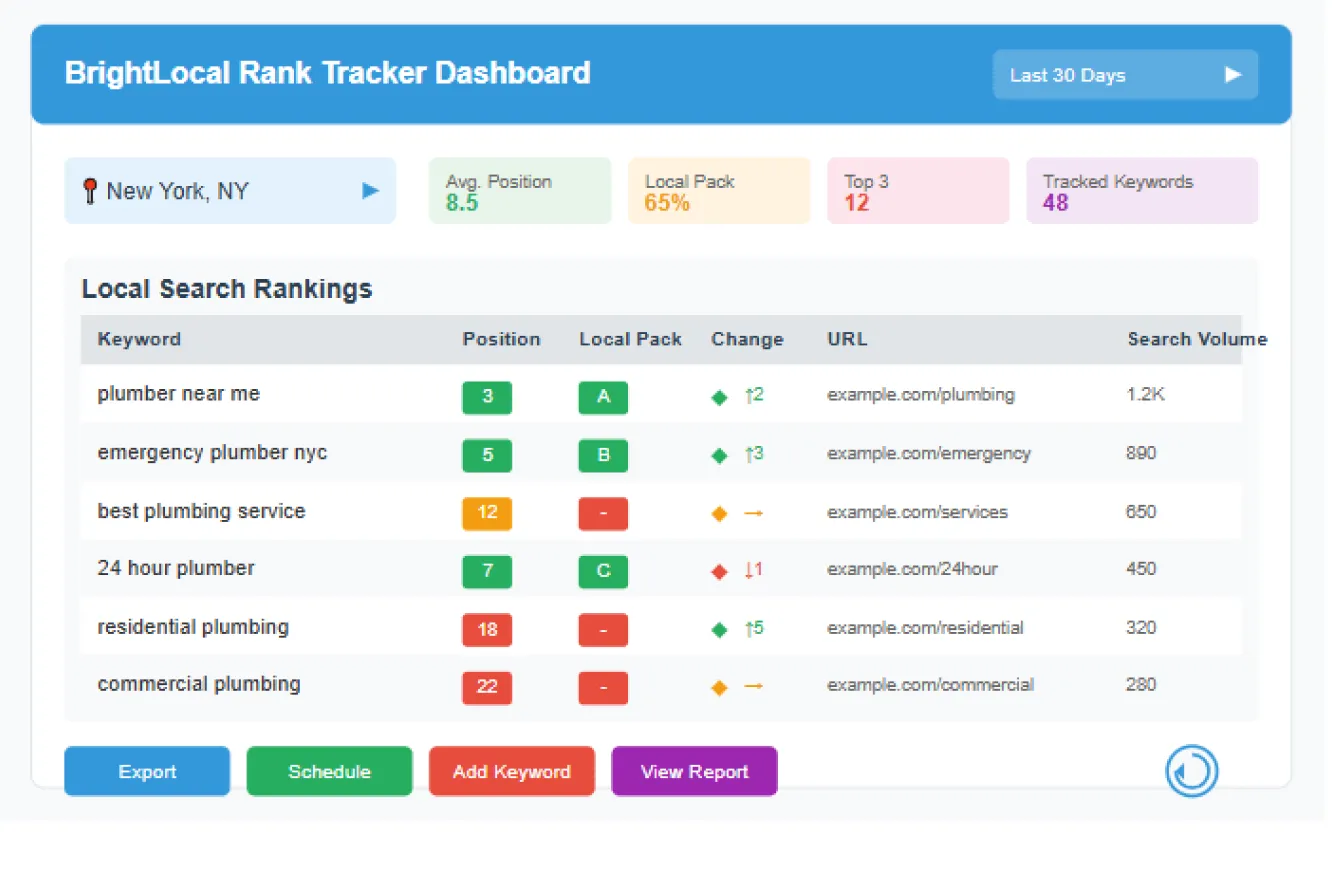This screenshot has height=873, width=1332.
Task: Open example.com/plumbing URL link
Action: point(920,395)
